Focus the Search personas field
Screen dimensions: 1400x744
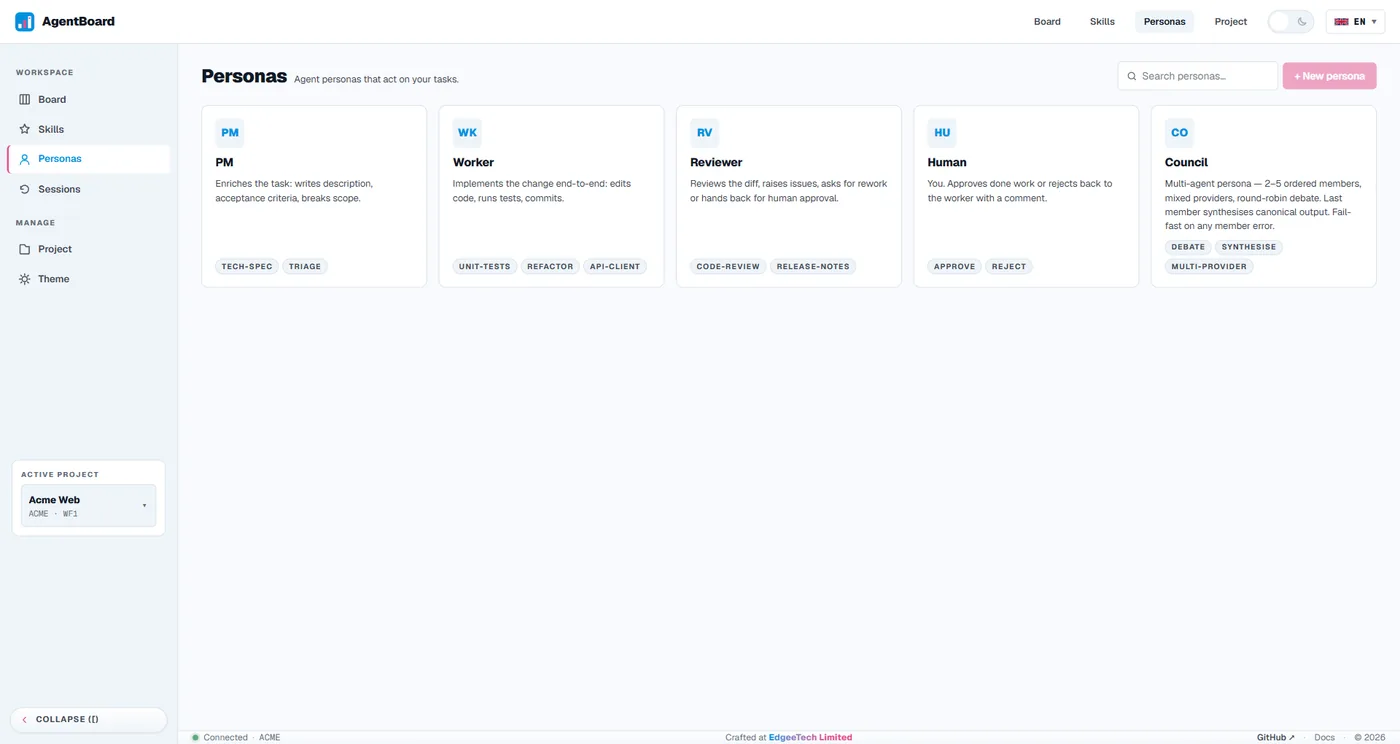[1197, 76]
